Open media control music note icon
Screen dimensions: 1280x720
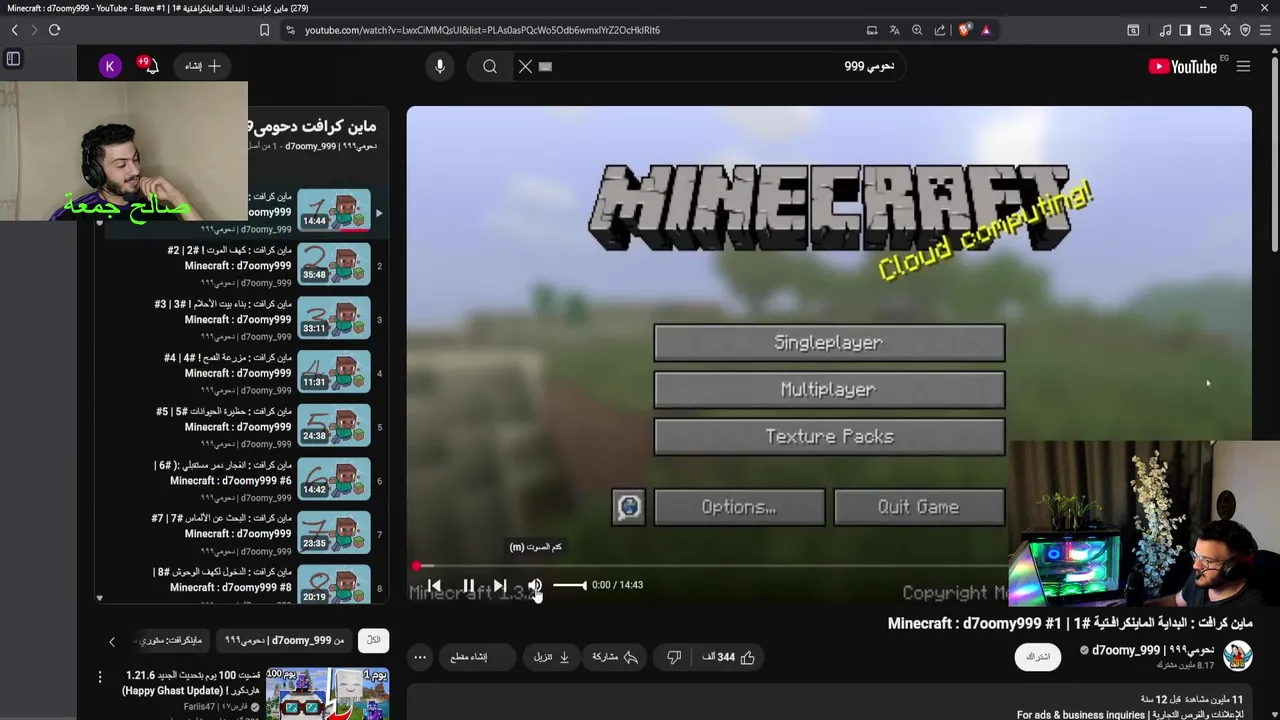click(1165, 30)
